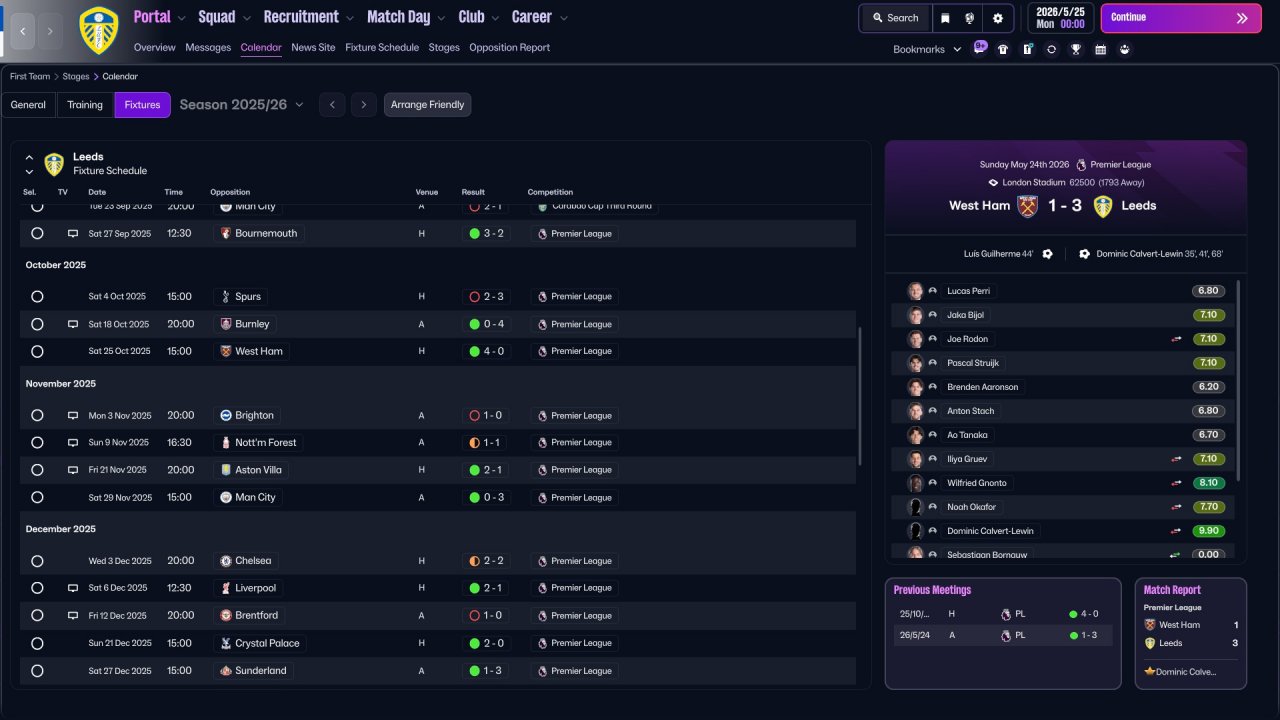Select the Burnley fixture radio button
Screen dimensions: 1280x720
(37, 324)
